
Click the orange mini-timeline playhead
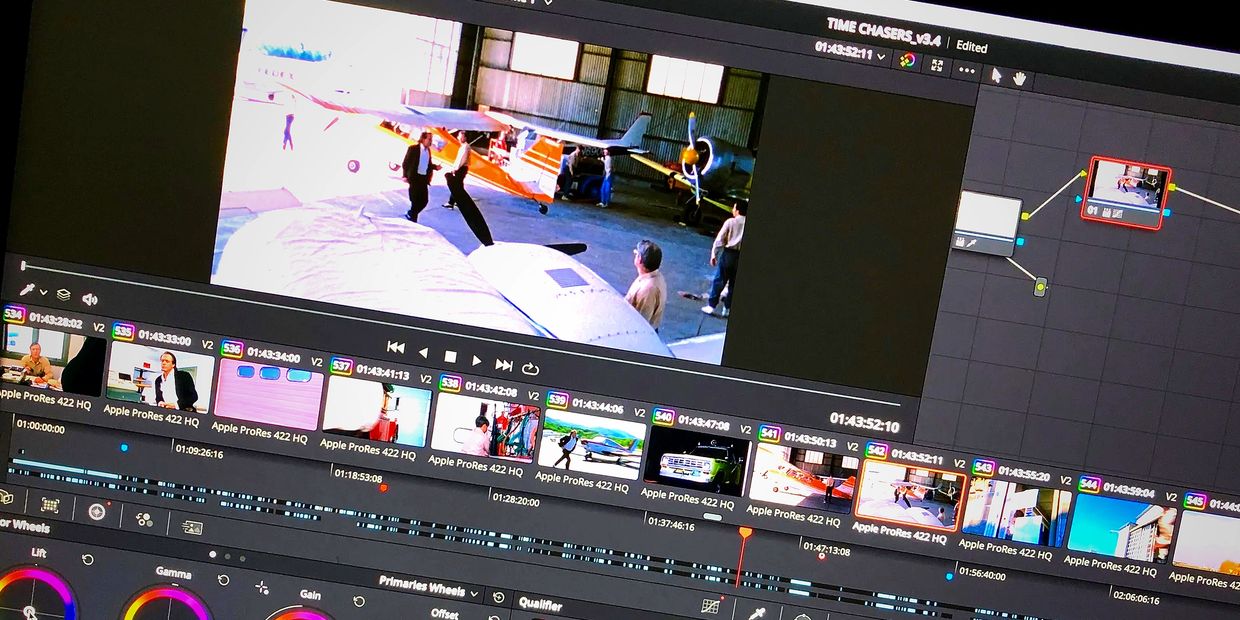[x=745, y=533]
